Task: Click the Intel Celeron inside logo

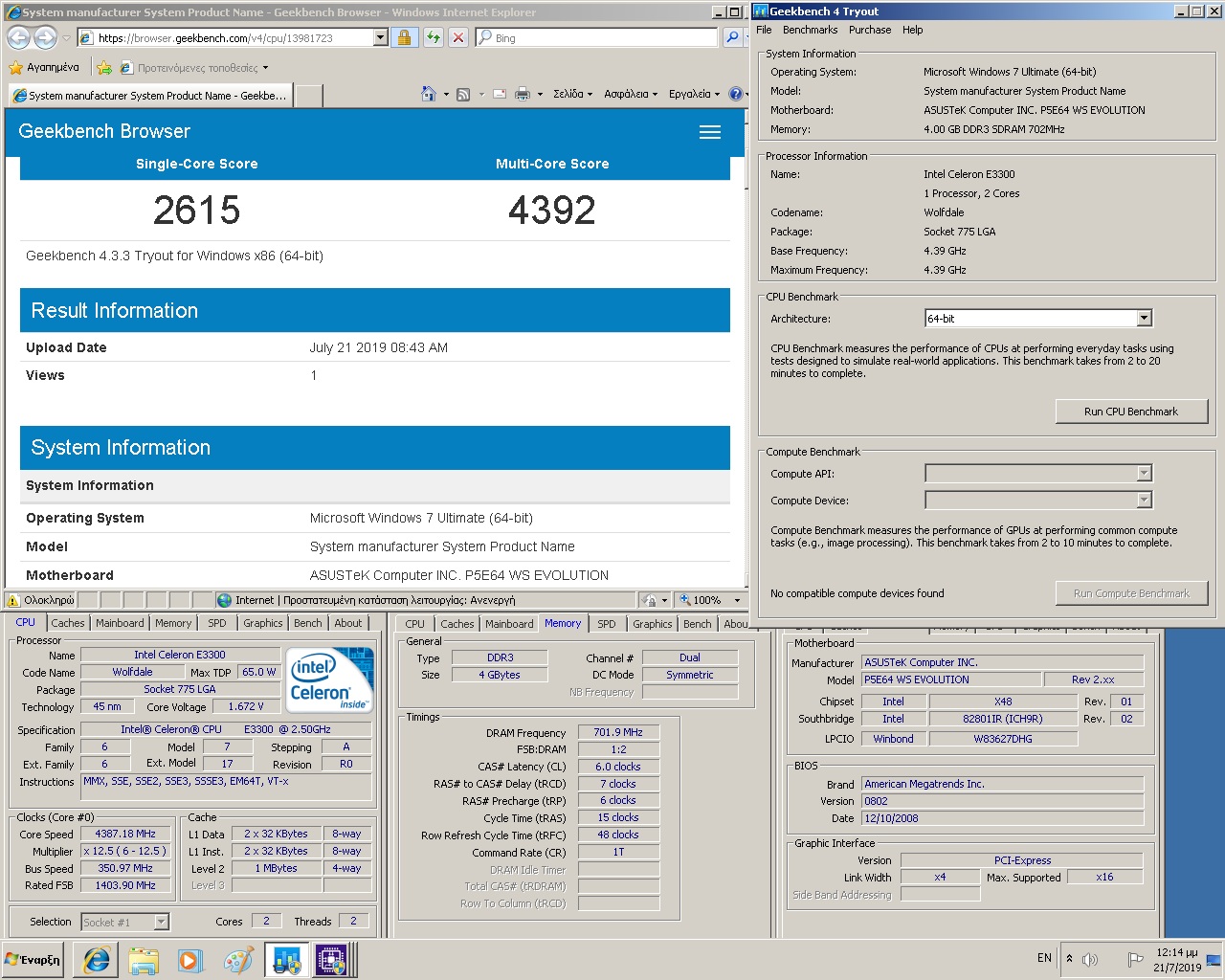Action: [x=332, y=680]
